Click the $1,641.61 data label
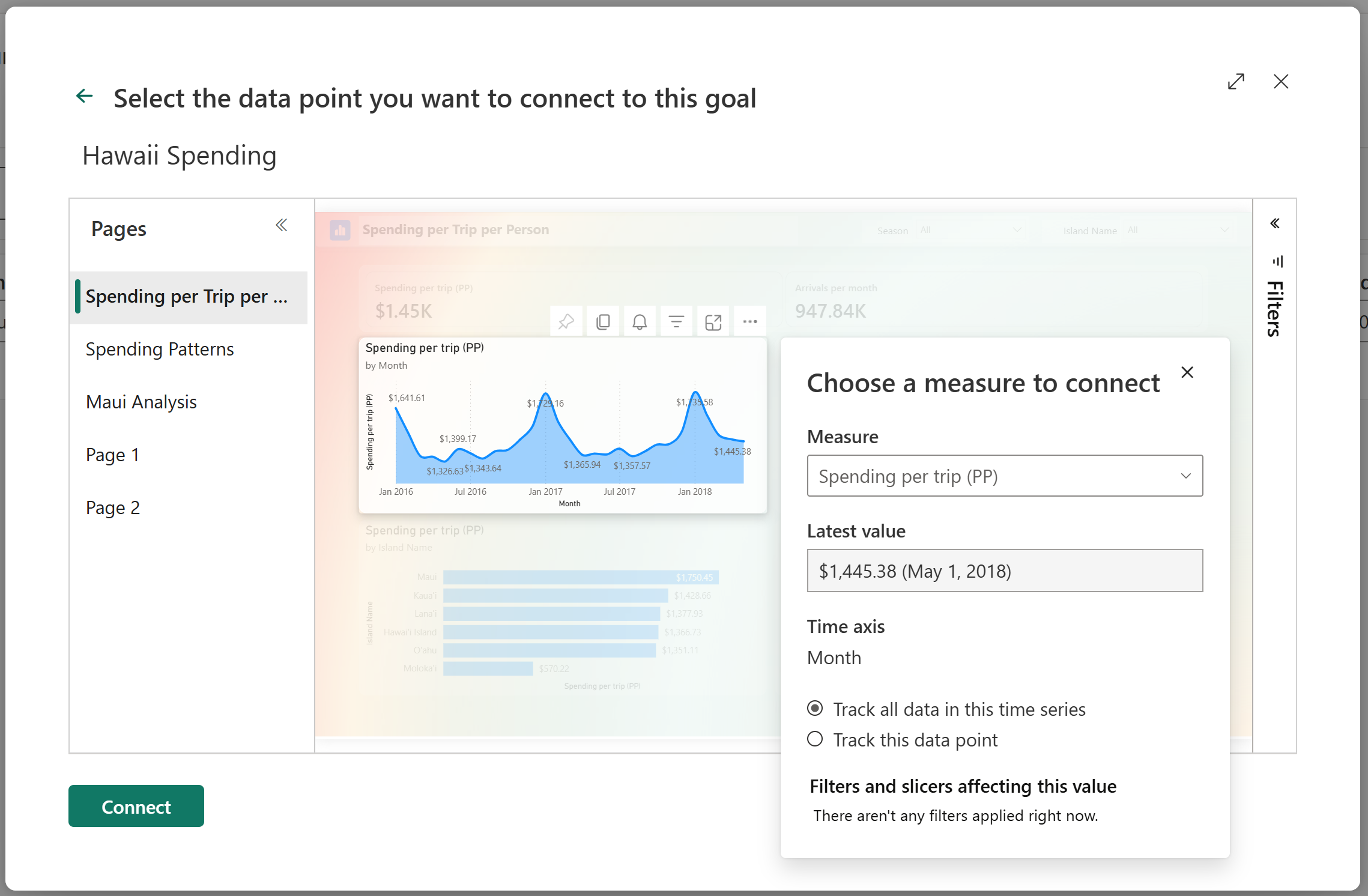This screenshot has height=896, width=1368. click(407, 398)
